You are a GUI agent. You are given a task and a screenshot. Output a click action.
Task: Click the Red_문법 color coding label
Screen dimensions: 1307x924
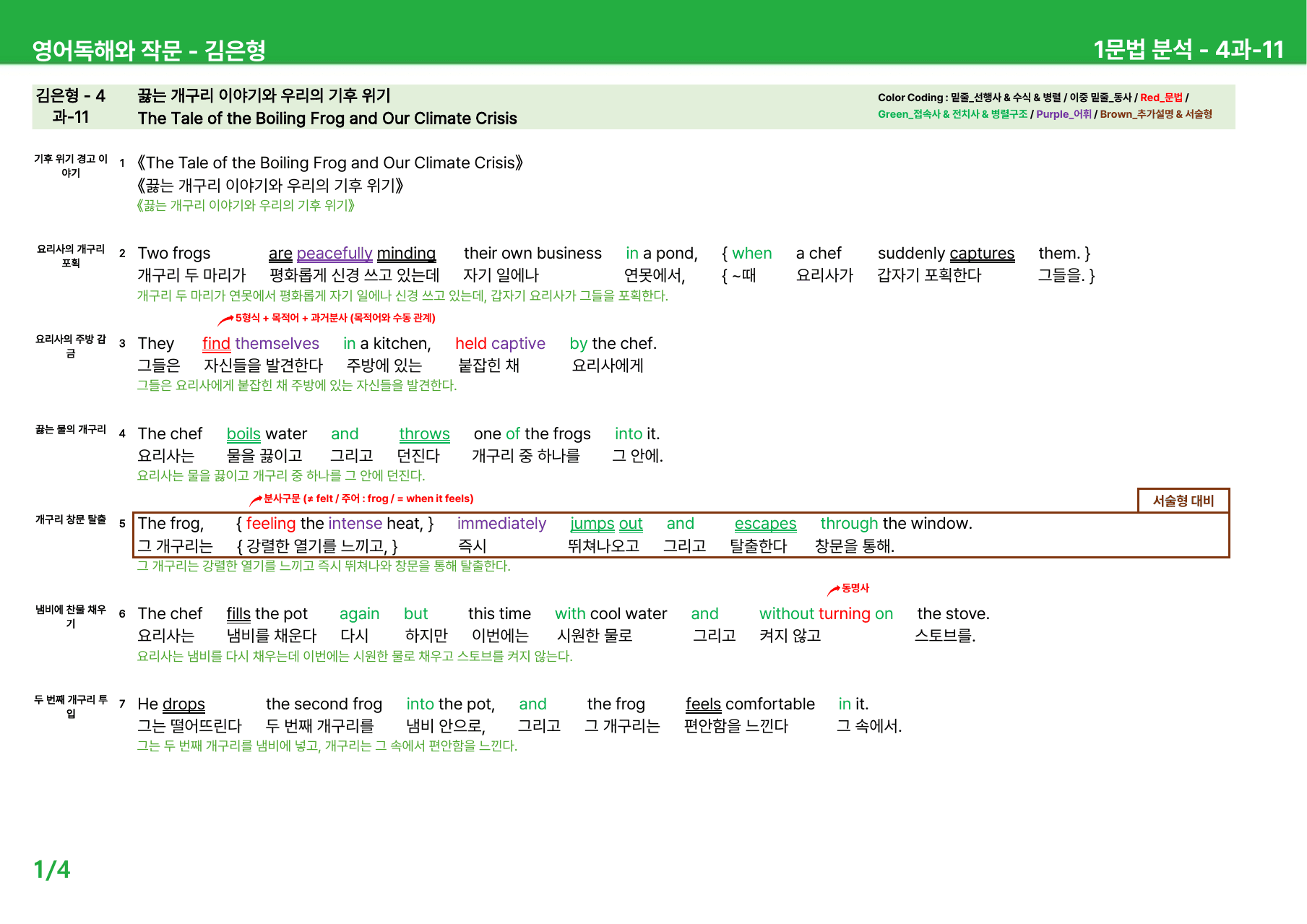pos(1161,98)
